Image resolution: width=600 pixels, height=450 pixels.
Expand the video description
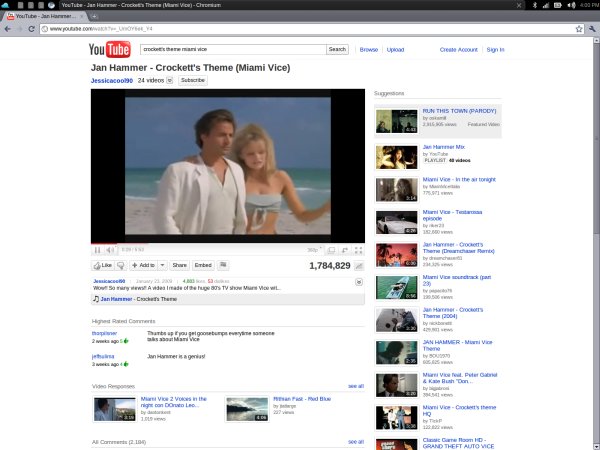359,282
